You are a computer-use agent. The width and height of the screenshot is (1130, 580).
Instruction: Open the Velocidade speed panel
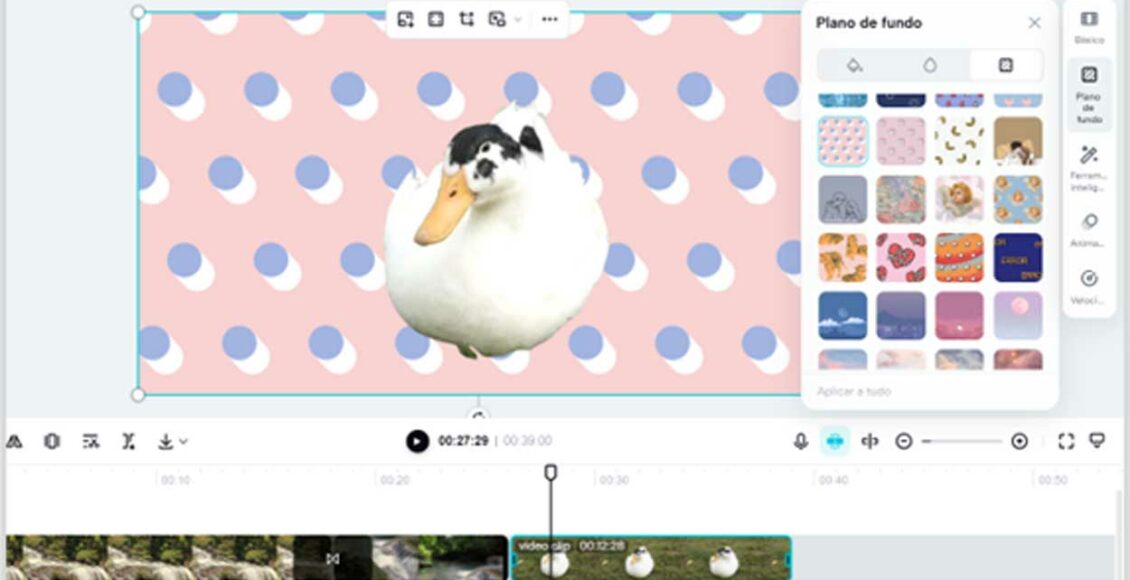tap(1089, 286)
